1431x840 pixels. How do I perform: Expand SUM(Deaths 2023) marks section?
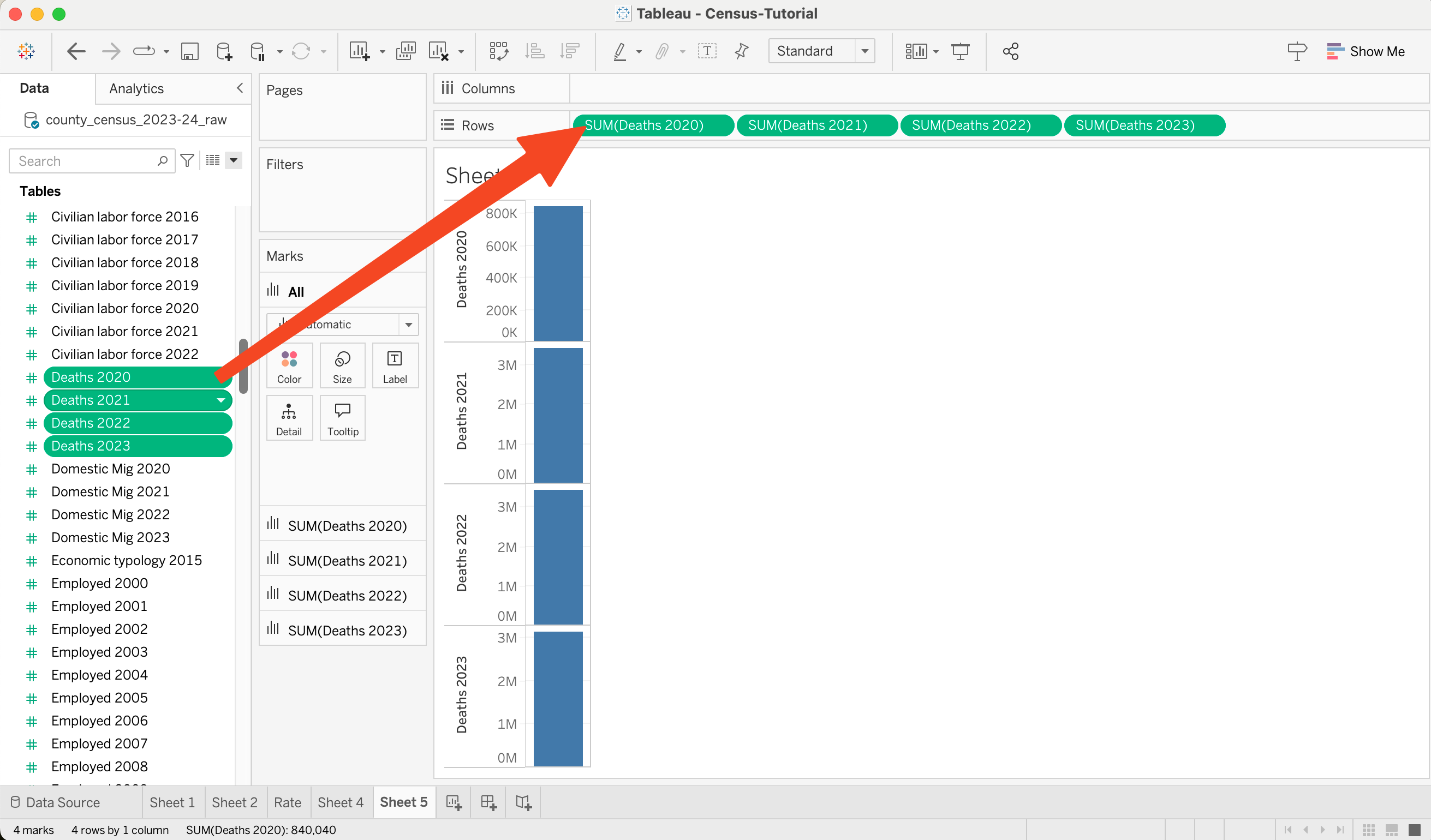(342, 629)
